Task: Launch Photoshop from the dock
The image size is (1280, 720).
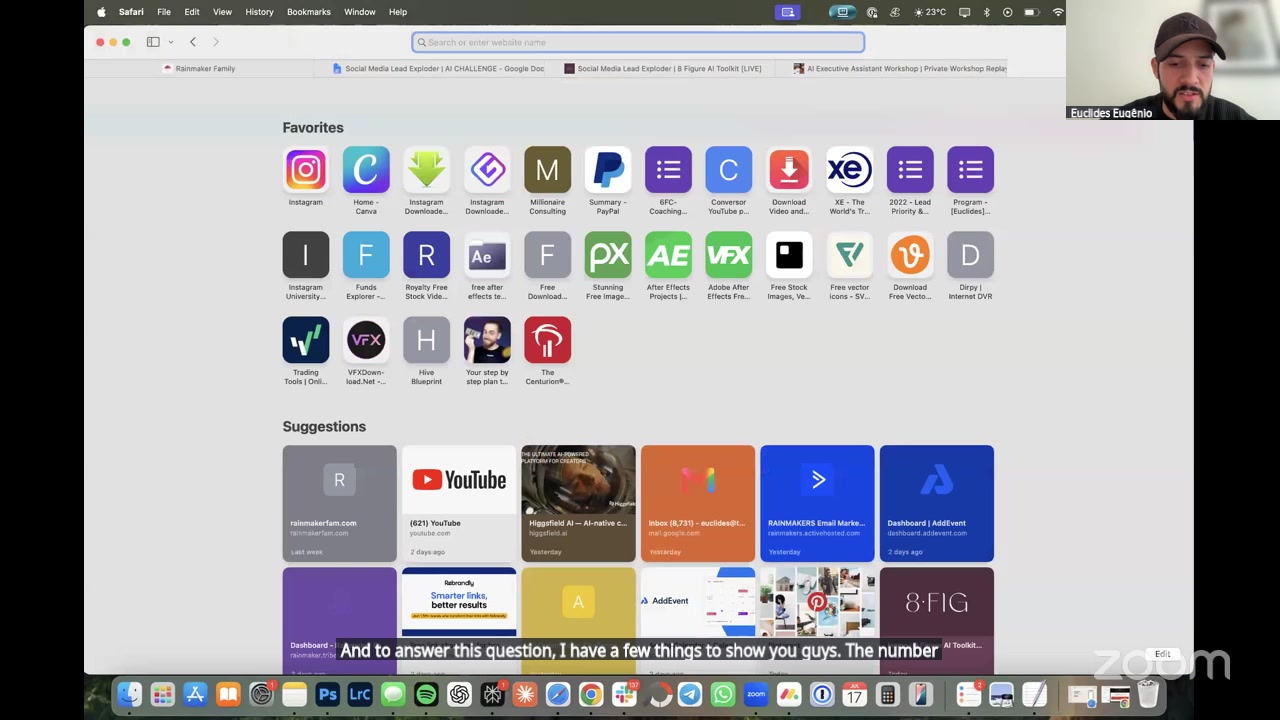Action: click(x=327, y=694)
